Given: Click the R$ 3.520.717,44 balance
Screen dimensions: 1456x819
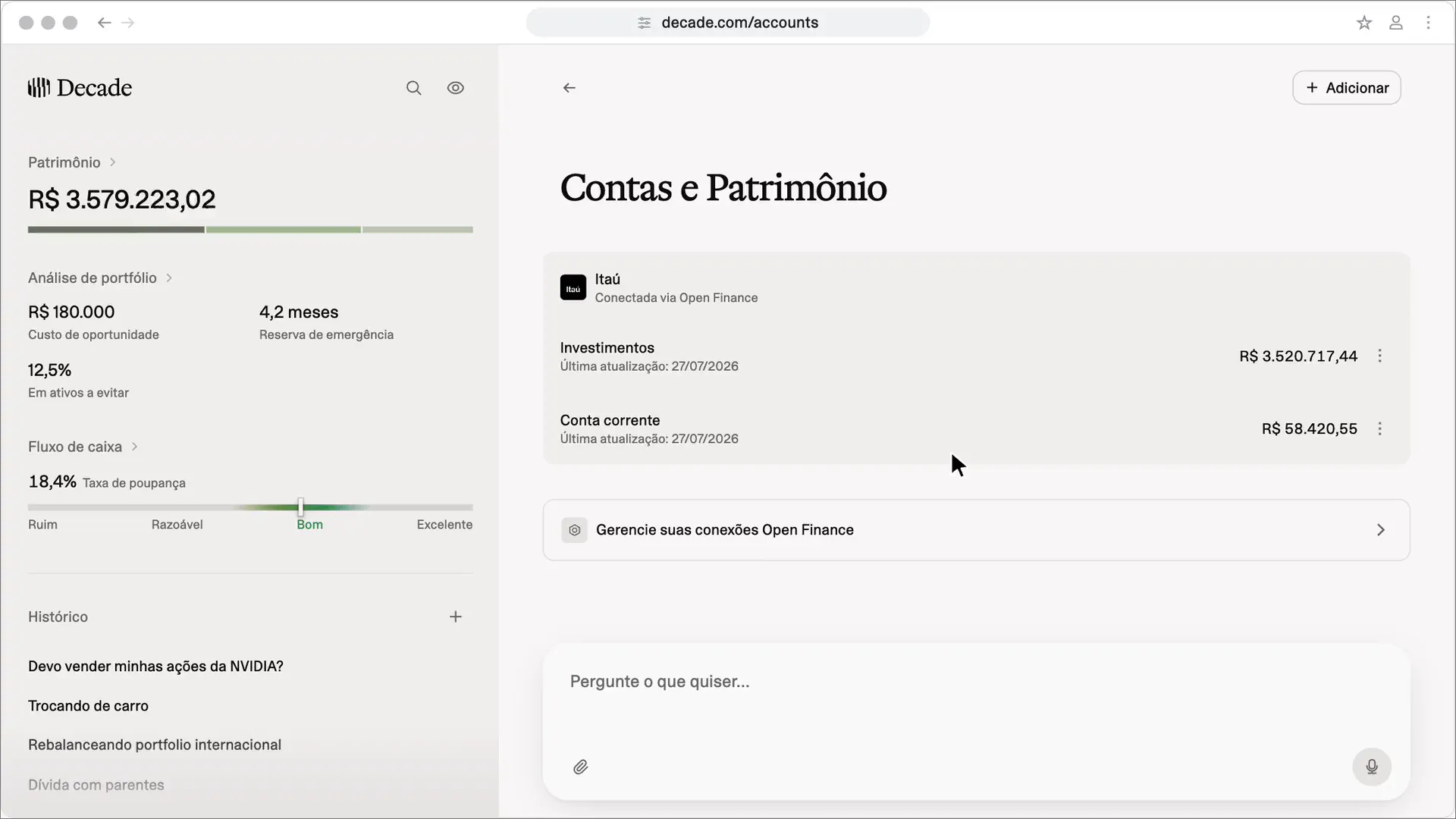Looking at the screenshot, I should pos(1298,356).
